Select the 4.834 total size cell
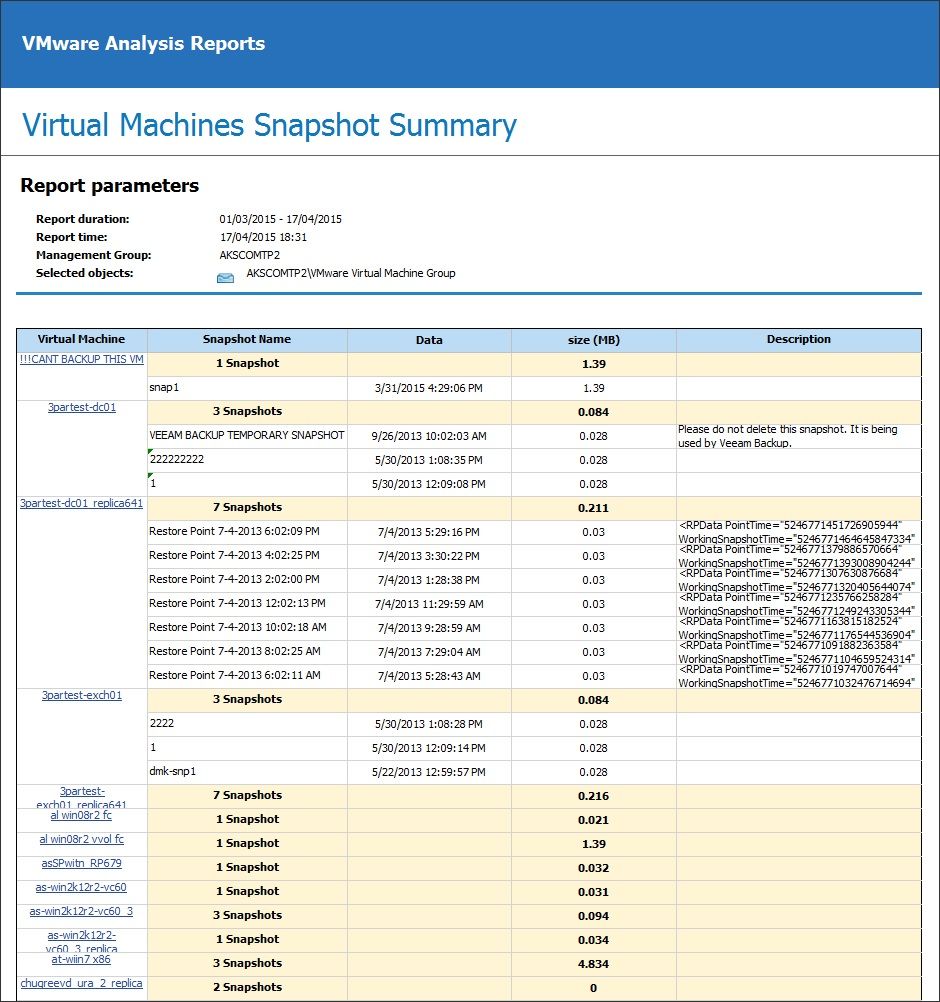 [594, 964]
